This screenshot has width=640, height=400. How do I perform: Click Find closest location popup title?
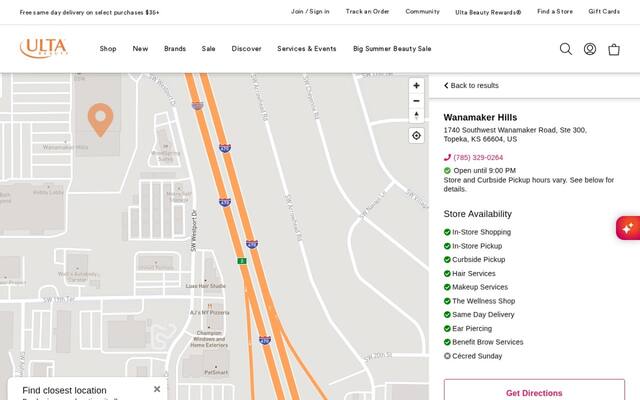[64, 390]
